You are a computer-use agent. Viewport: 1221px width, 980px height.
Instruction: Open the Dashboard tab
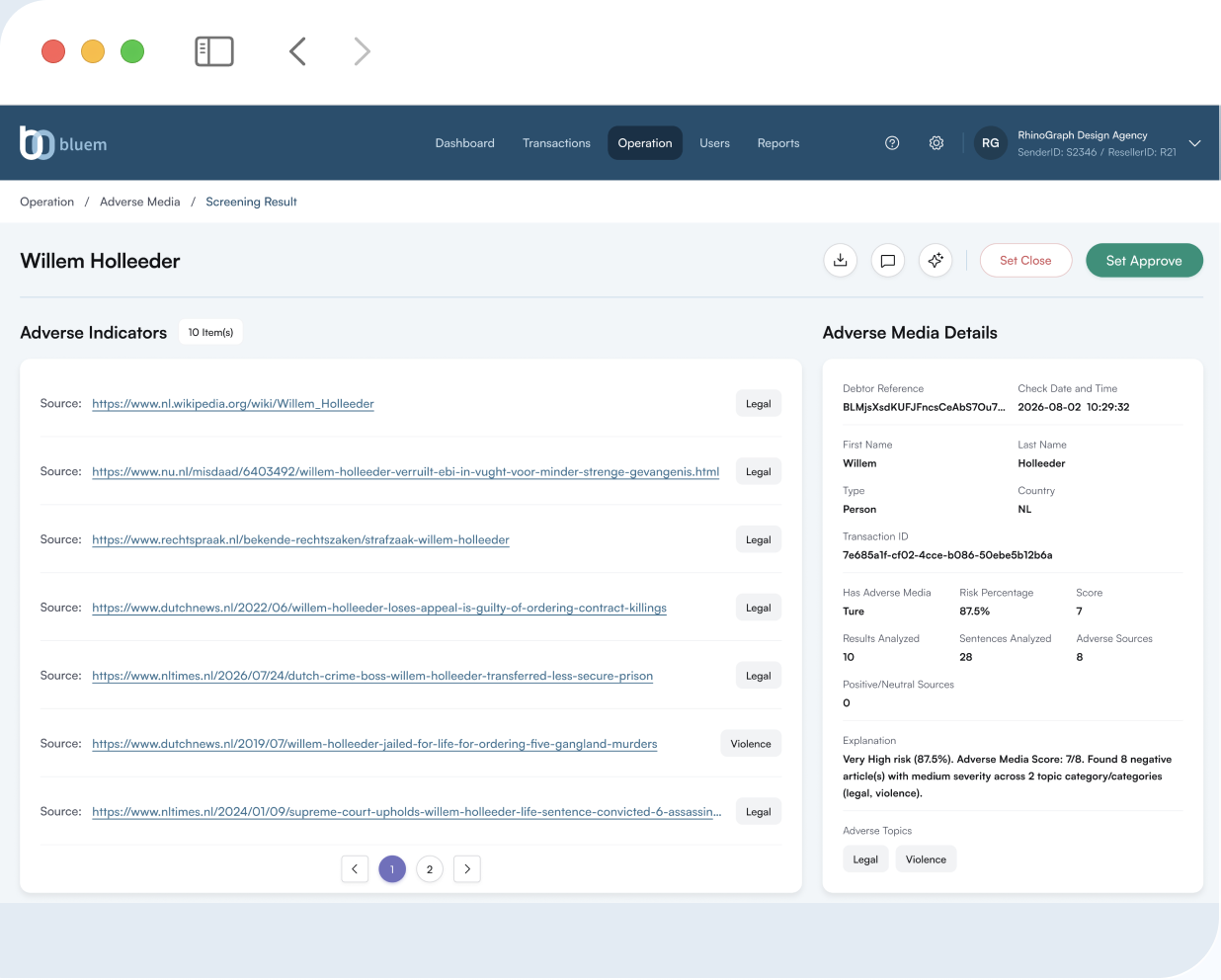tap(465, 143)
